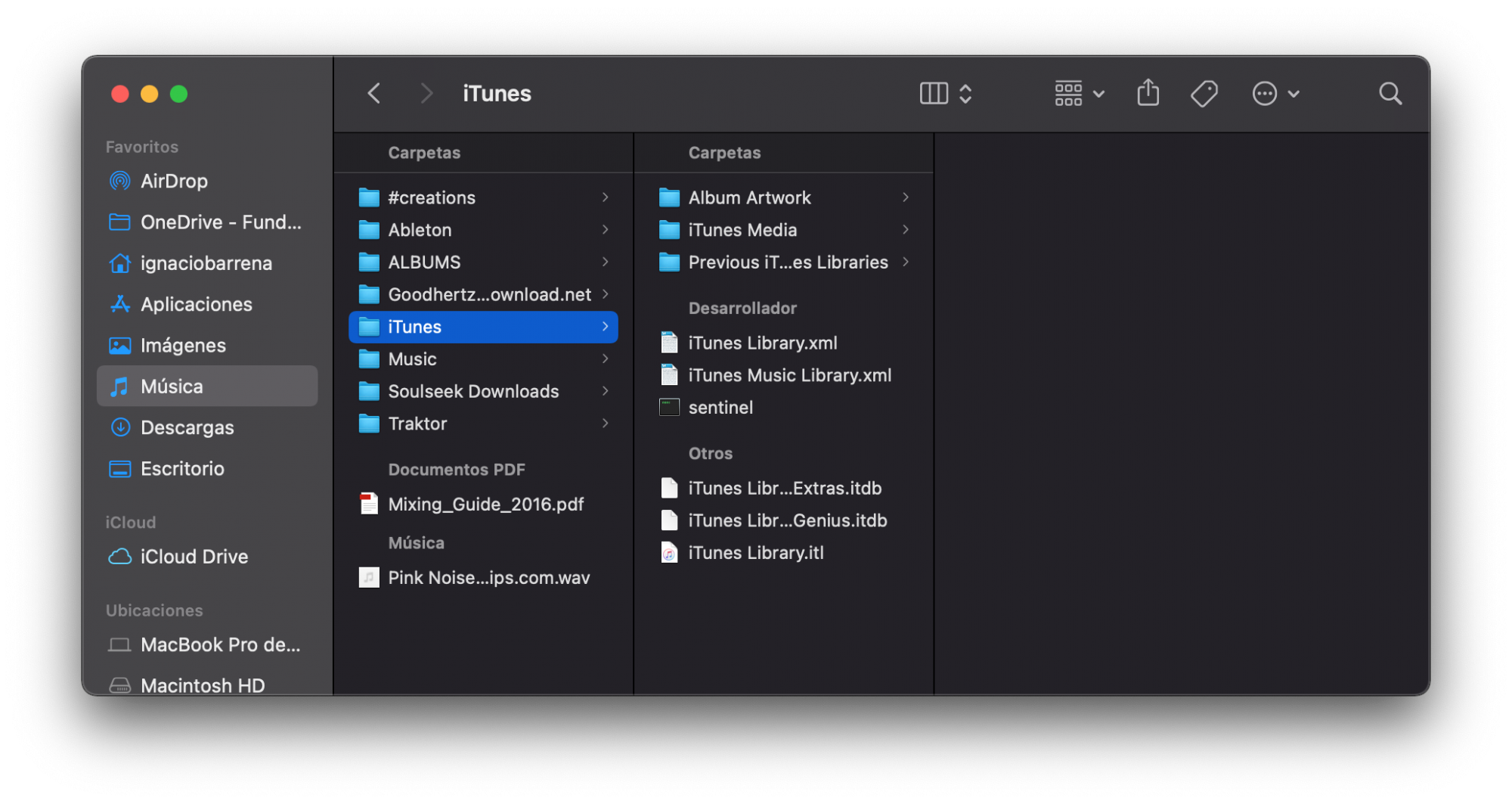Select iTunes Libr...Extras.itdb file
Viewport: 1512px width, 804px height.
coord(783,489)
